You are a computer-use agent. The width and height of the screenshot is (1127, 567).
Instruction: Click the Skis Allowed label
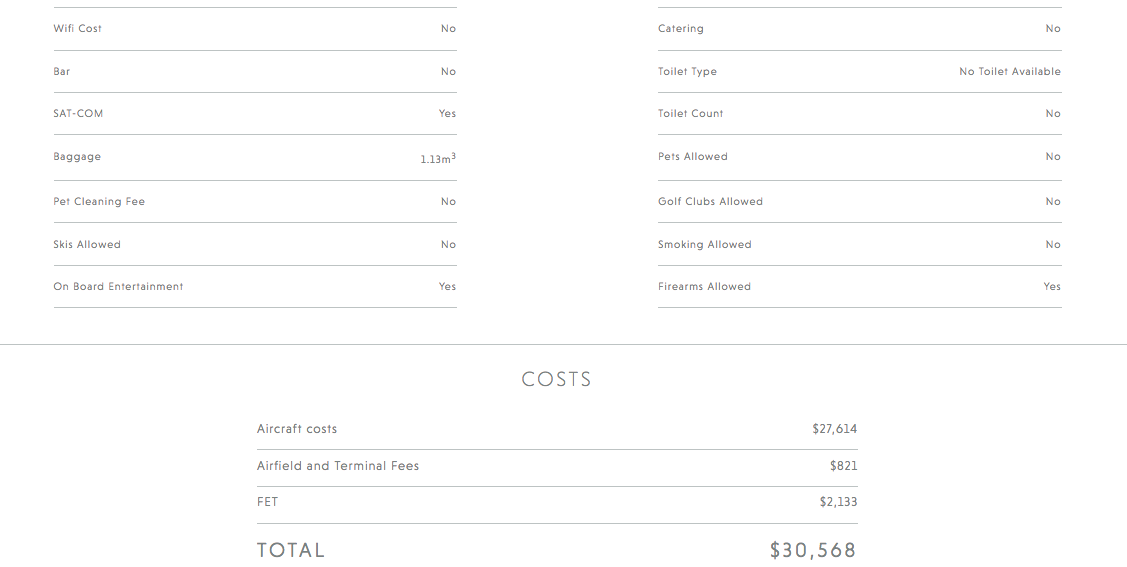pos(87,245)
